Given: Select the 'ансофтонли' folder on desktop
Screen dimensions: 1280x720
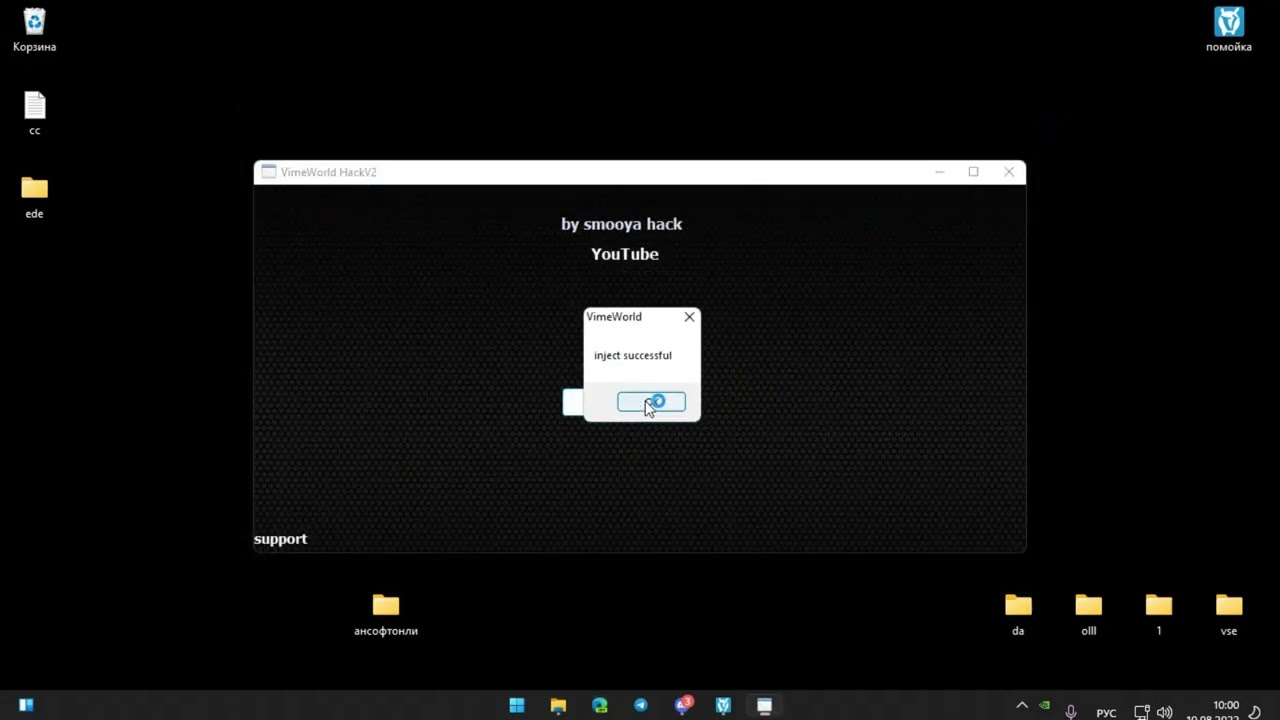Looking at the screenshot, I should (x=386, y=614).
